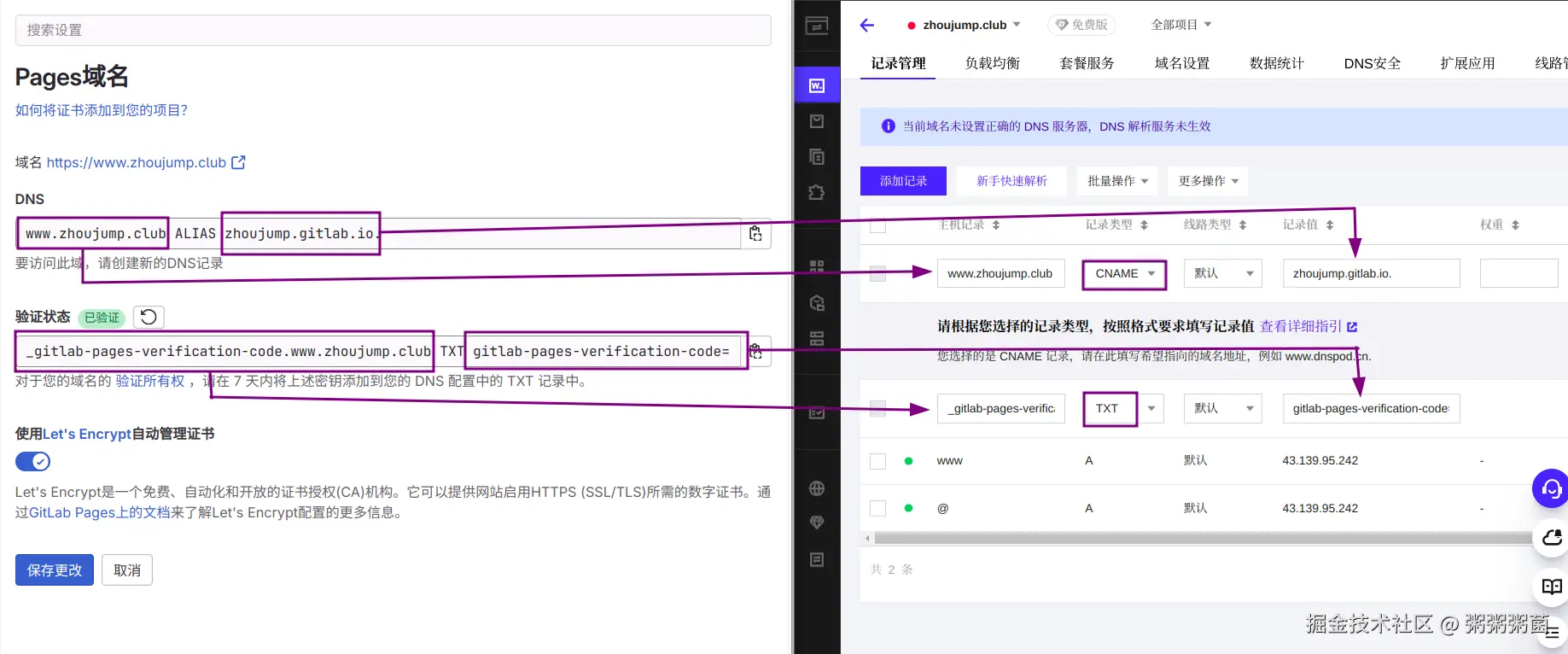Click the 添加记录 button
Viewport: 1568px width, 654px height.
point(903,181)
